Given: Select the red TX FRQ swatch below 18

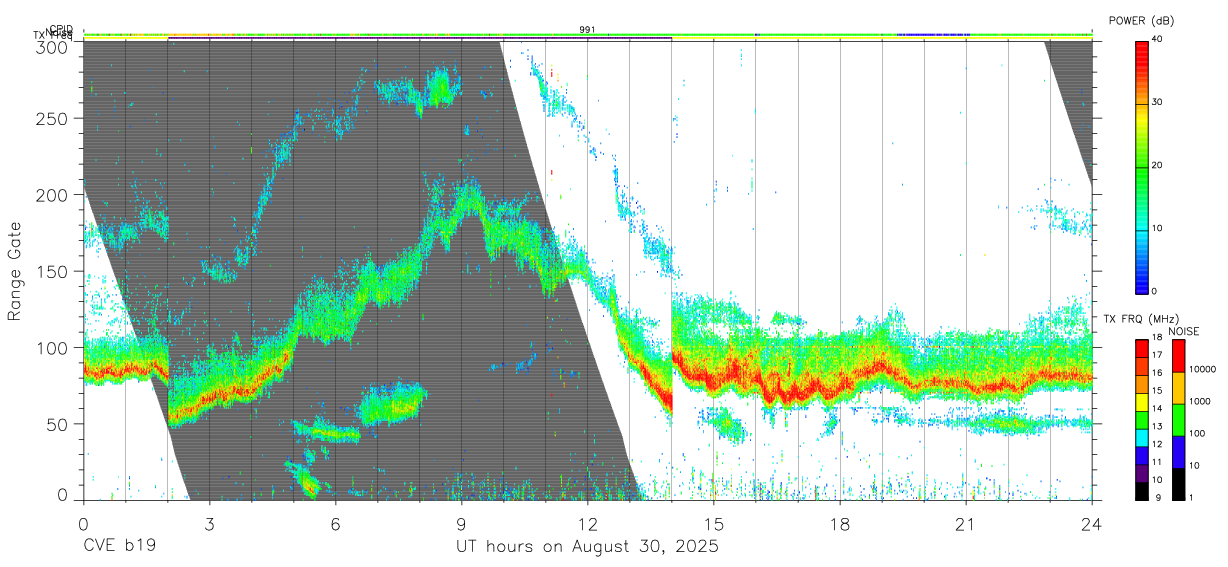Looking at the screenshot, I should tap(1143, 348).
